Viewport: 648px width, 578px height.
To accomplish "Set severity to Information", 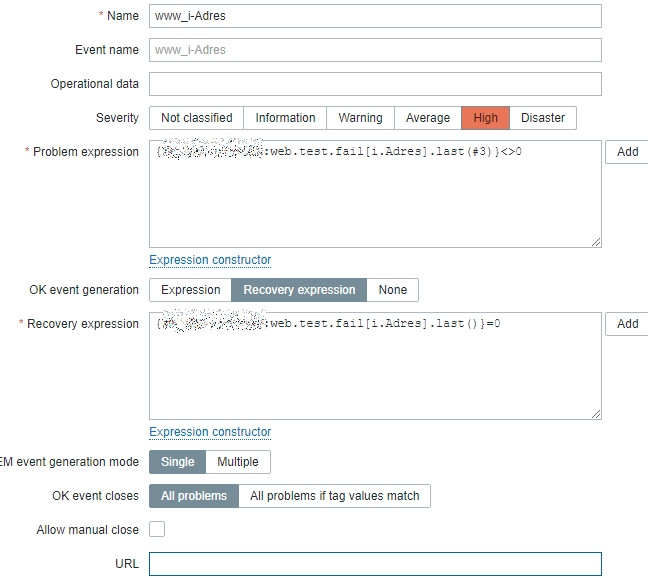I will tap(285, 118).
